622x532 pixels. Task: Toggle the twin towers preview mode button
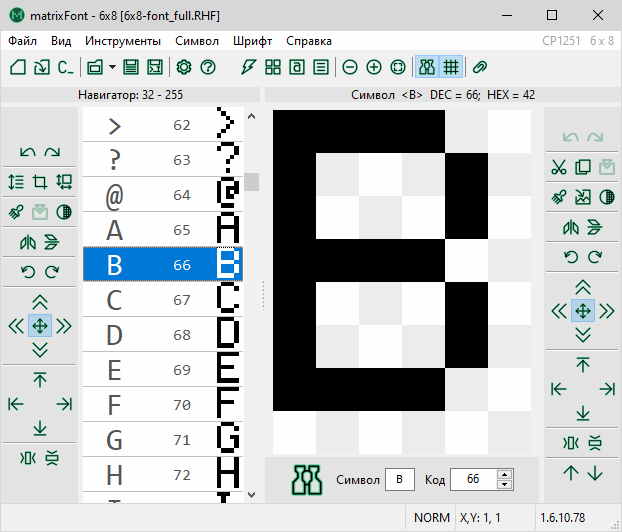click(x=427, y=67)
